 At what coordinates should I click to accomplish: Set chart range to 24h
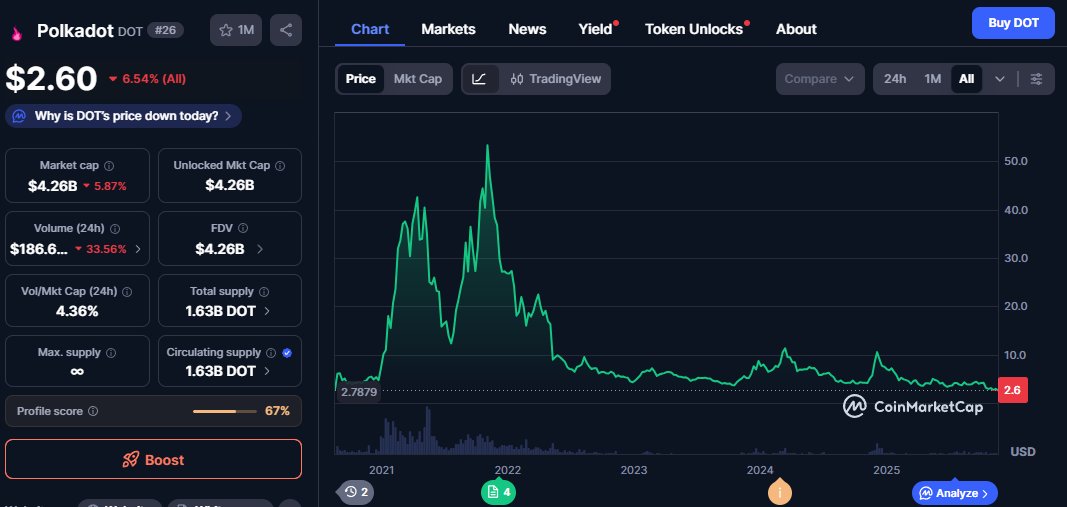pyautogui.click(x=895, y=79)
